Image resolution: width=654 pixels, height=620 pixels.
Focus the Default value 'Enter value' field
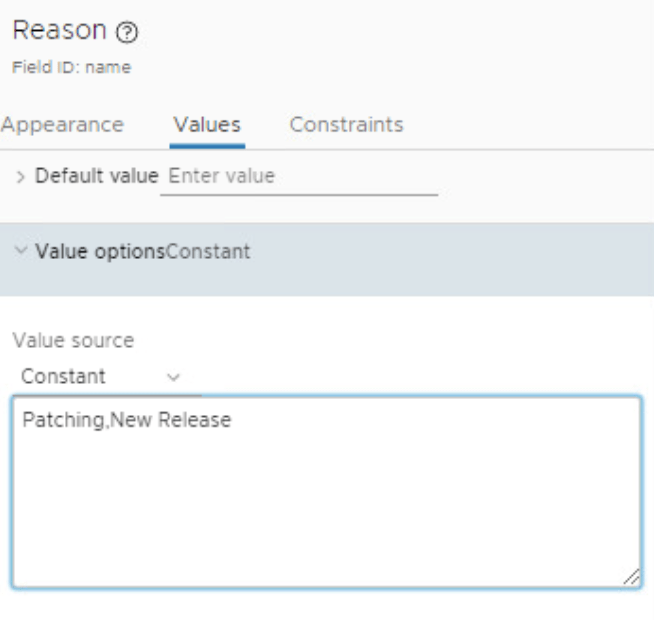(298, 177)
